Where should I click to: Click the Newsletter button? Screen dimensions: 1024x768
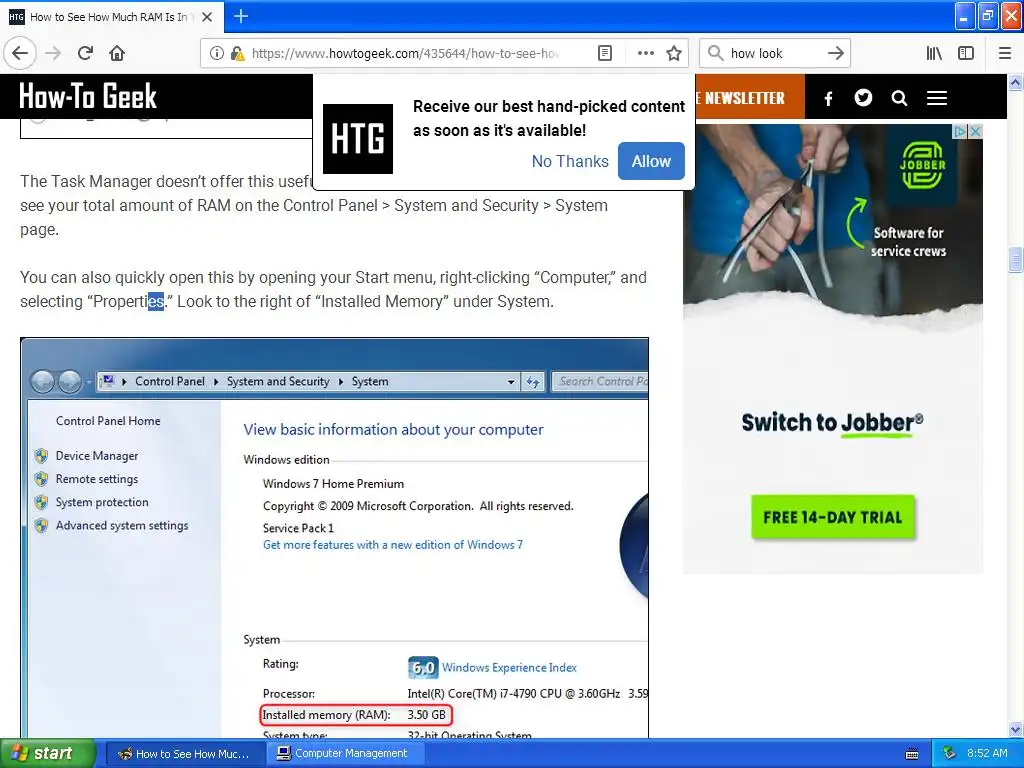[750, 98]
